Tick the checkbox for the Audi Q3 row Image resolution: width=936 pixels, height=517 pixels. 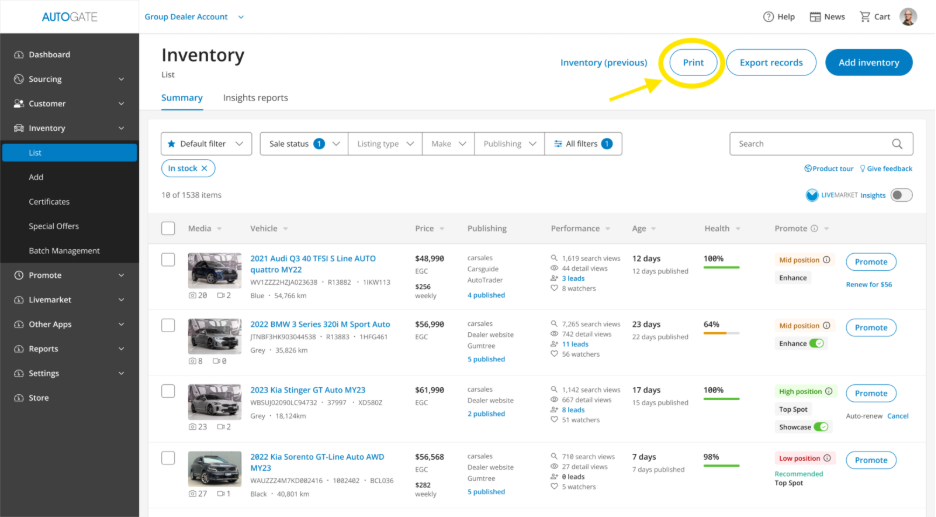pyautogui.click(x=168, y=260)
